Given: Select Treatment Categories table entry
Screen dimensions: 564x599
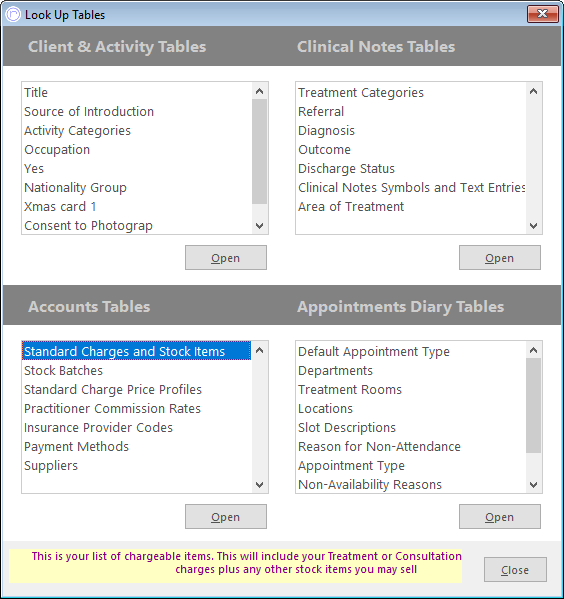Looking at the screenshot, I should pyautogui.click(x=361, y=92).
